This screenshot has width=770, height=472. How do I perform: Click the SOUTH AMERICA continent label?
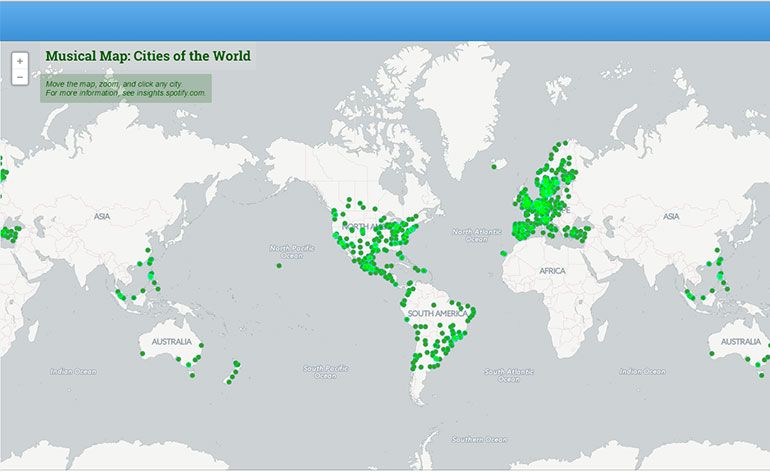[437, 314]
